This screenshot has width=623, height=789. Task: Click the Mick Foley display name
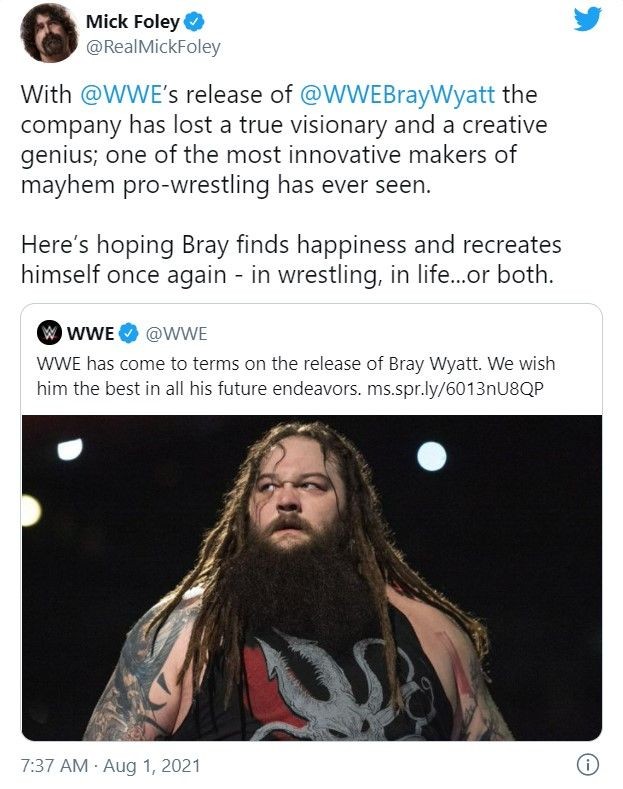132,22
